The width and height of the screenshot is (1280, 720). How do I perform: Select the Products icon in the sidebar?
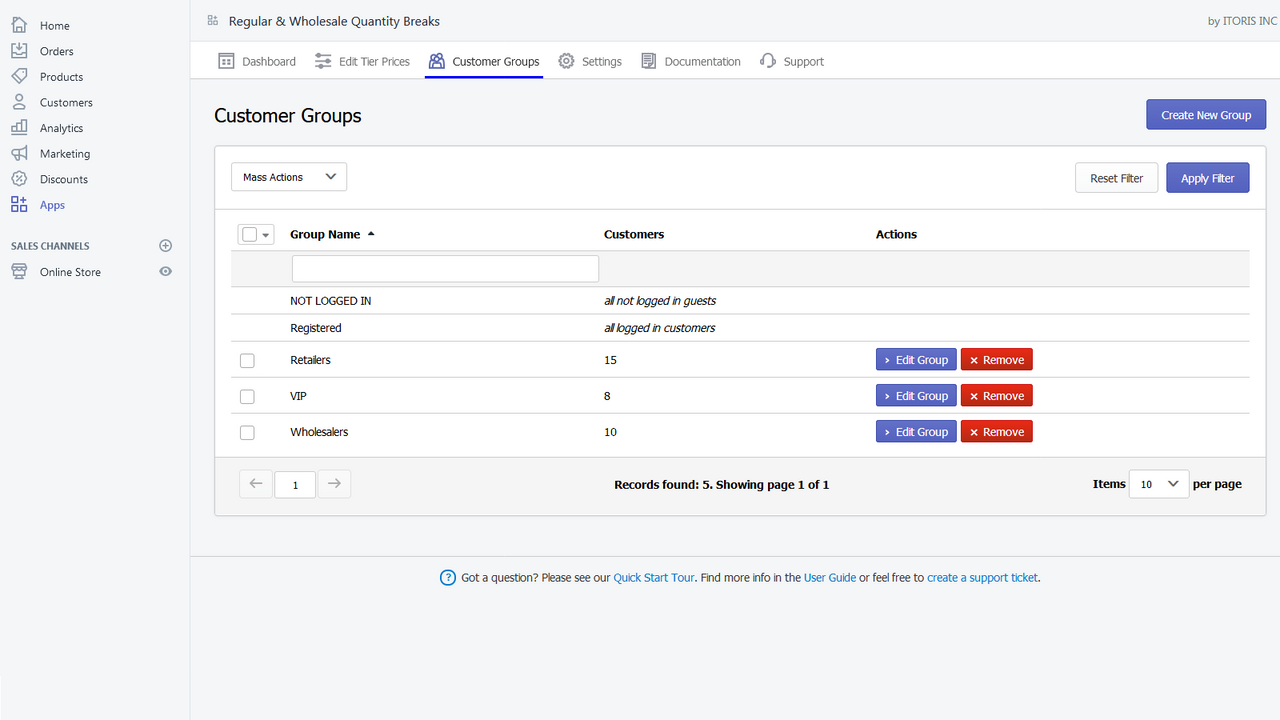(20, 76)
